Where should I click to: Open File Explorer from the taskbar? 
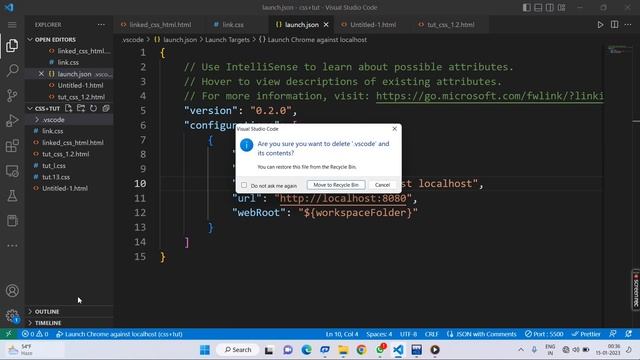(343, 350)
